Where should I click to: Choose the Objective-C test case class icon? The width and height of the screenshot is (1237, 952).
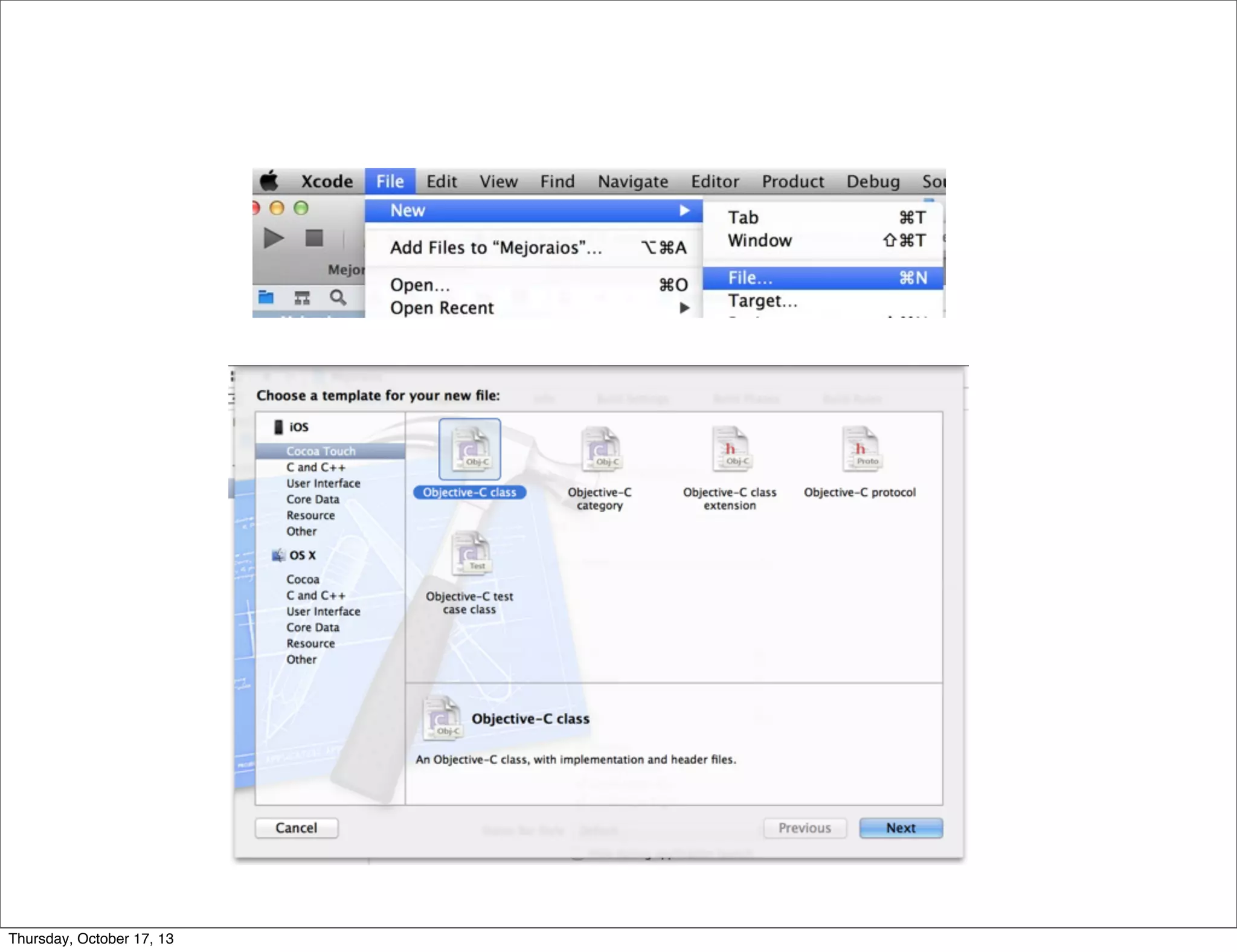tap(469, 553)
